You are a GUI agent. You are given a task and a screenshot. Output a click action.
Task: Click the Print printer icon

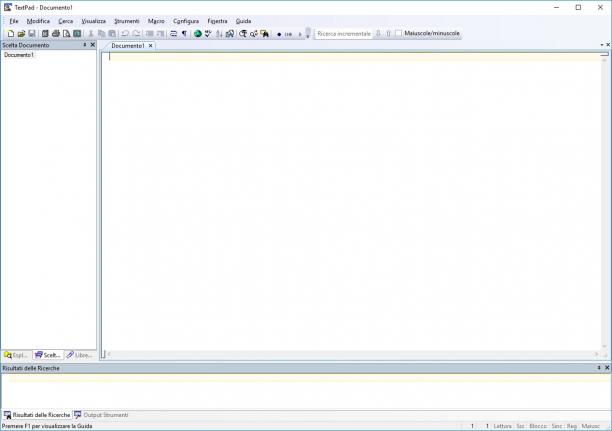click(56, 34)
